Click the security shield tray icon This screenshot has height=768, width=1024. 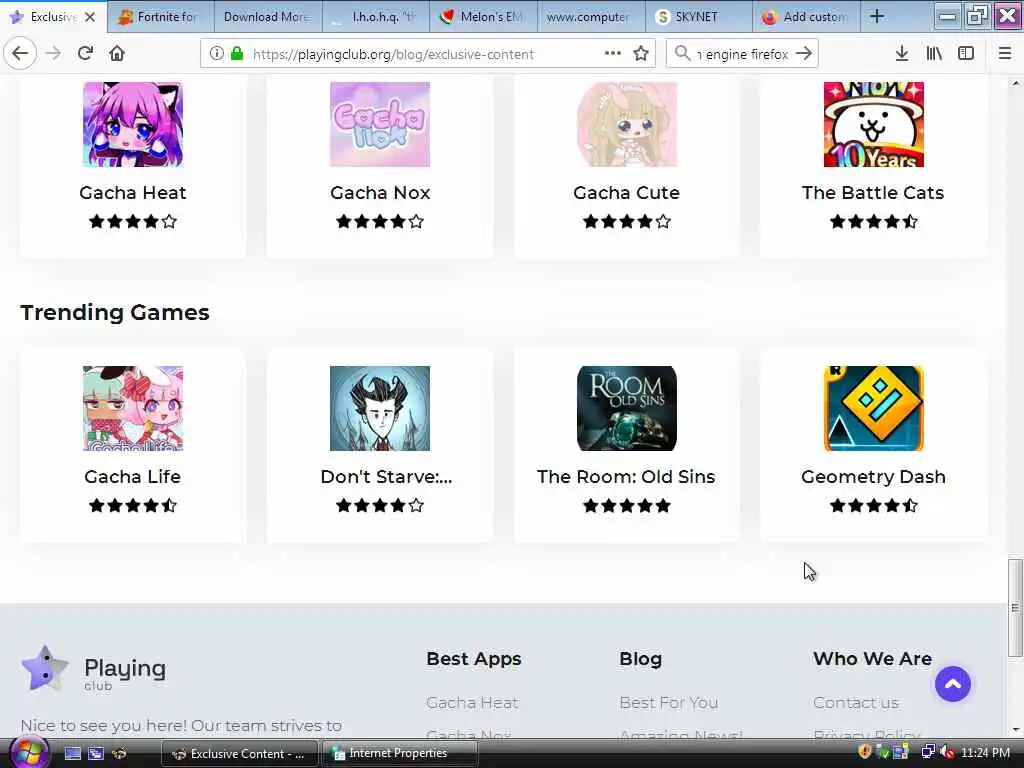(865, 752)
